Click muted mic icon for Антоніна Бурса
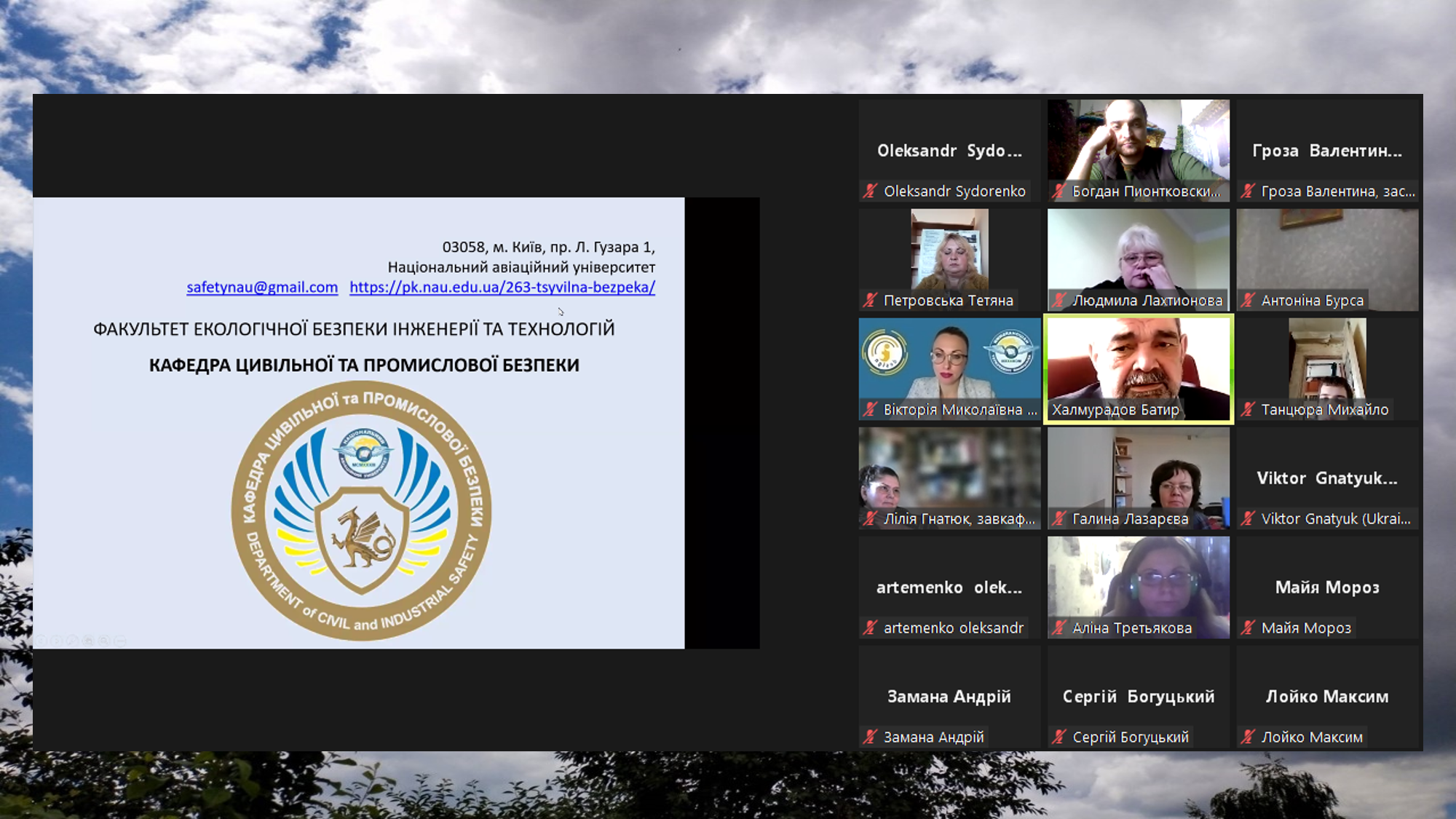 click(x=1248, y=300)
